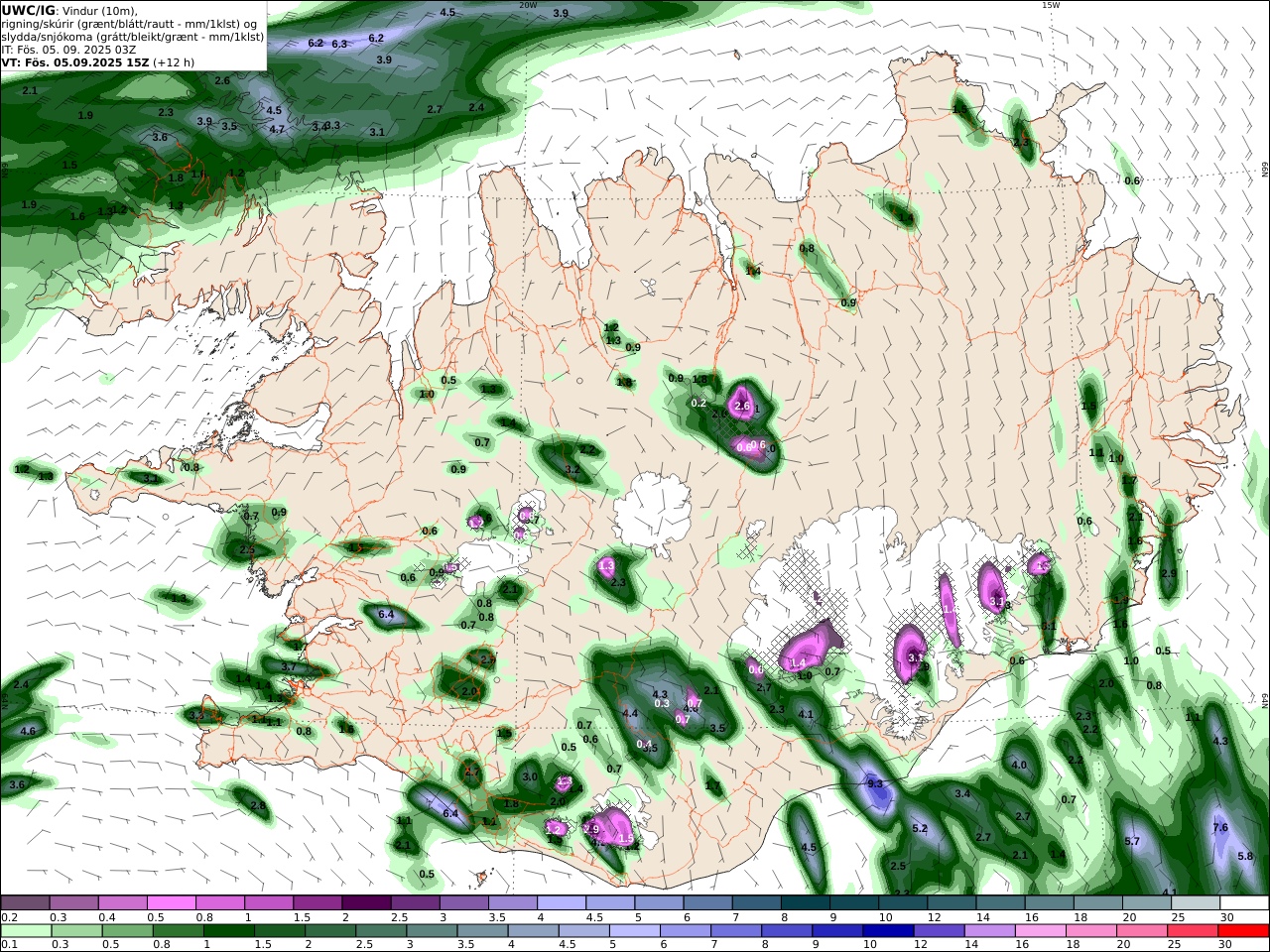Click the 5.2 rainfall value off the south coast

click(x=920, y=828)
